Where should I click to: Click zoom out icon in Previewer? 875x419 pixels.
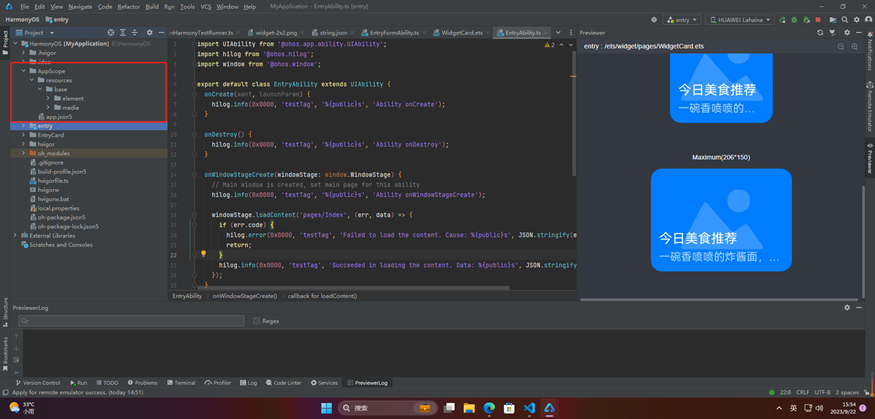point(841,46)
